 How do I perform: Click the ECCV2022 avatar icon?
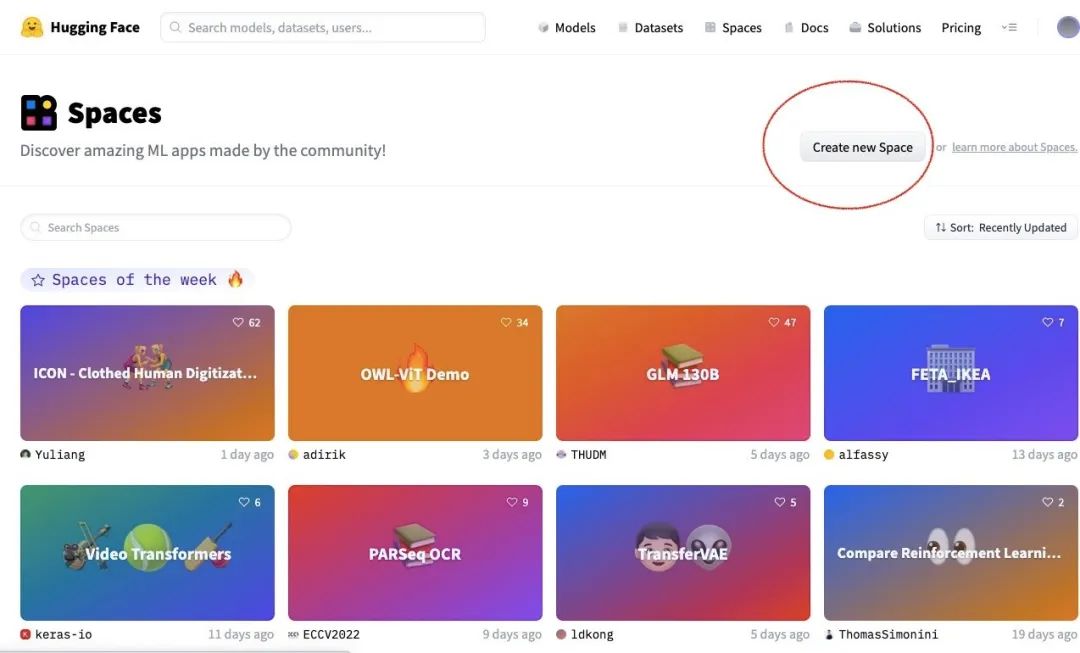pos(293,634)
